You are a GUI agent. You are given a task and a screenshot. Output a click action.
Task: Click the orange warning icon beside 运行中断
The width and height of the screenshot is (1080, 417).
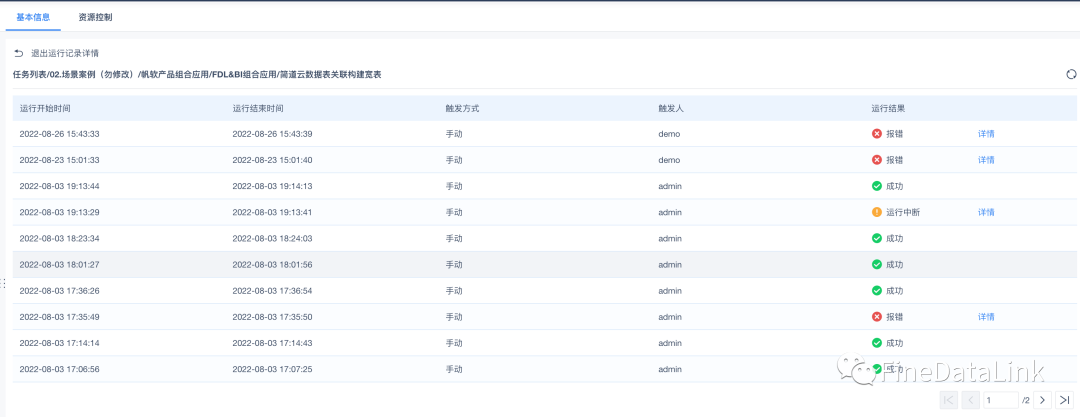877,212
